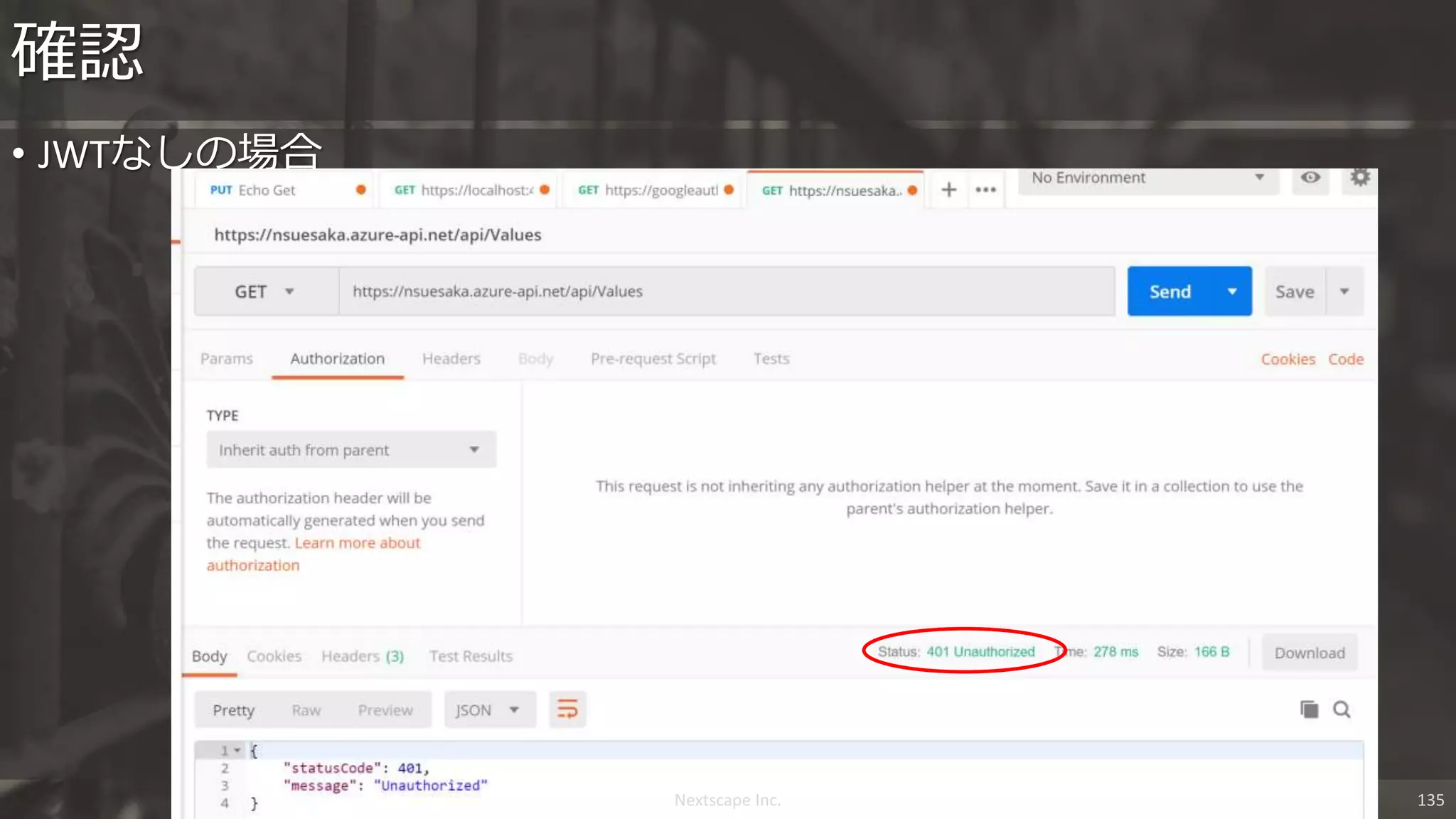
Task: Open the Inherit auth from parent dropdown
Action: click(351, 450)
